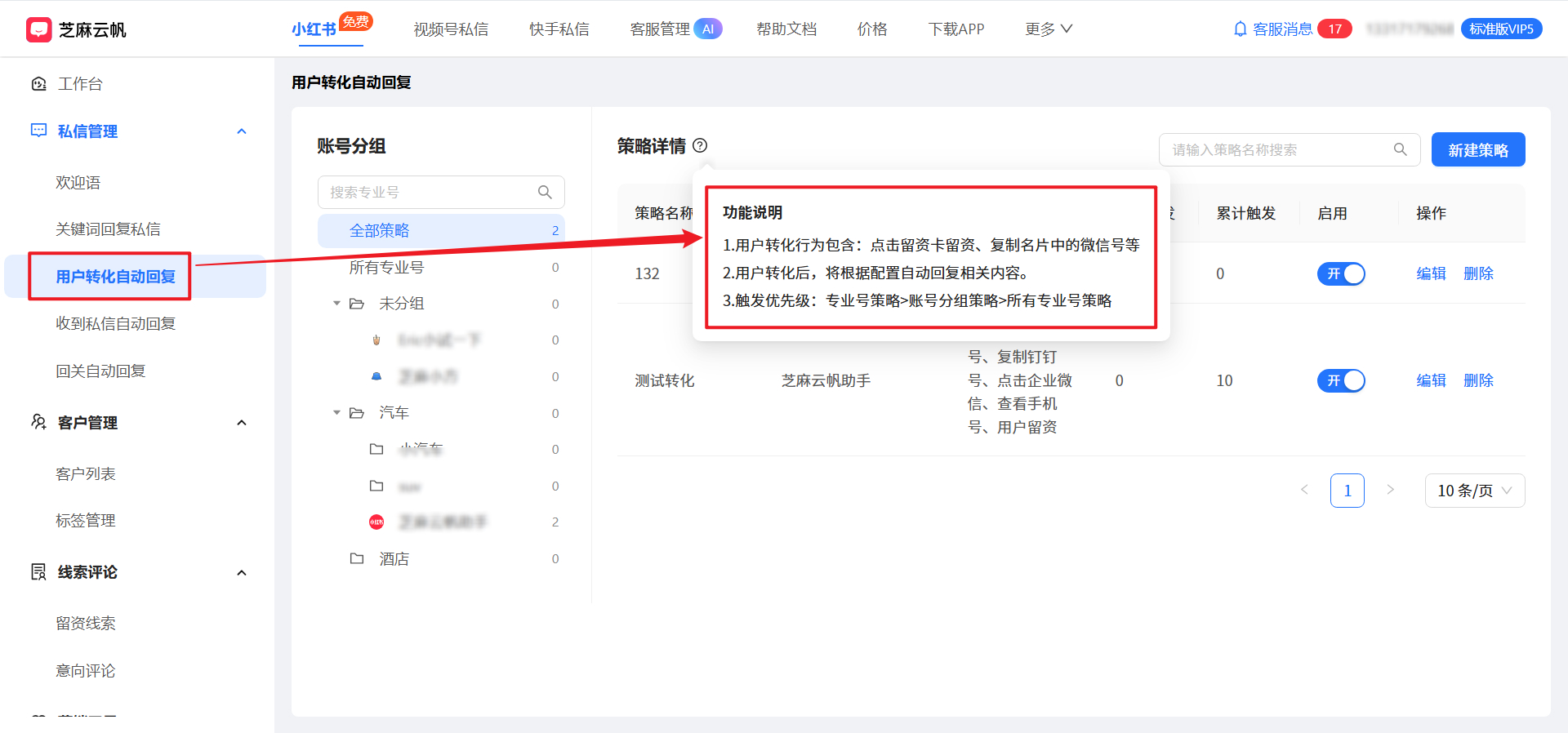The width and height of the screenshot is (1568, 733).
Task: Open 回关自动回复 in the sidebar
Action: tap(100, 371)
